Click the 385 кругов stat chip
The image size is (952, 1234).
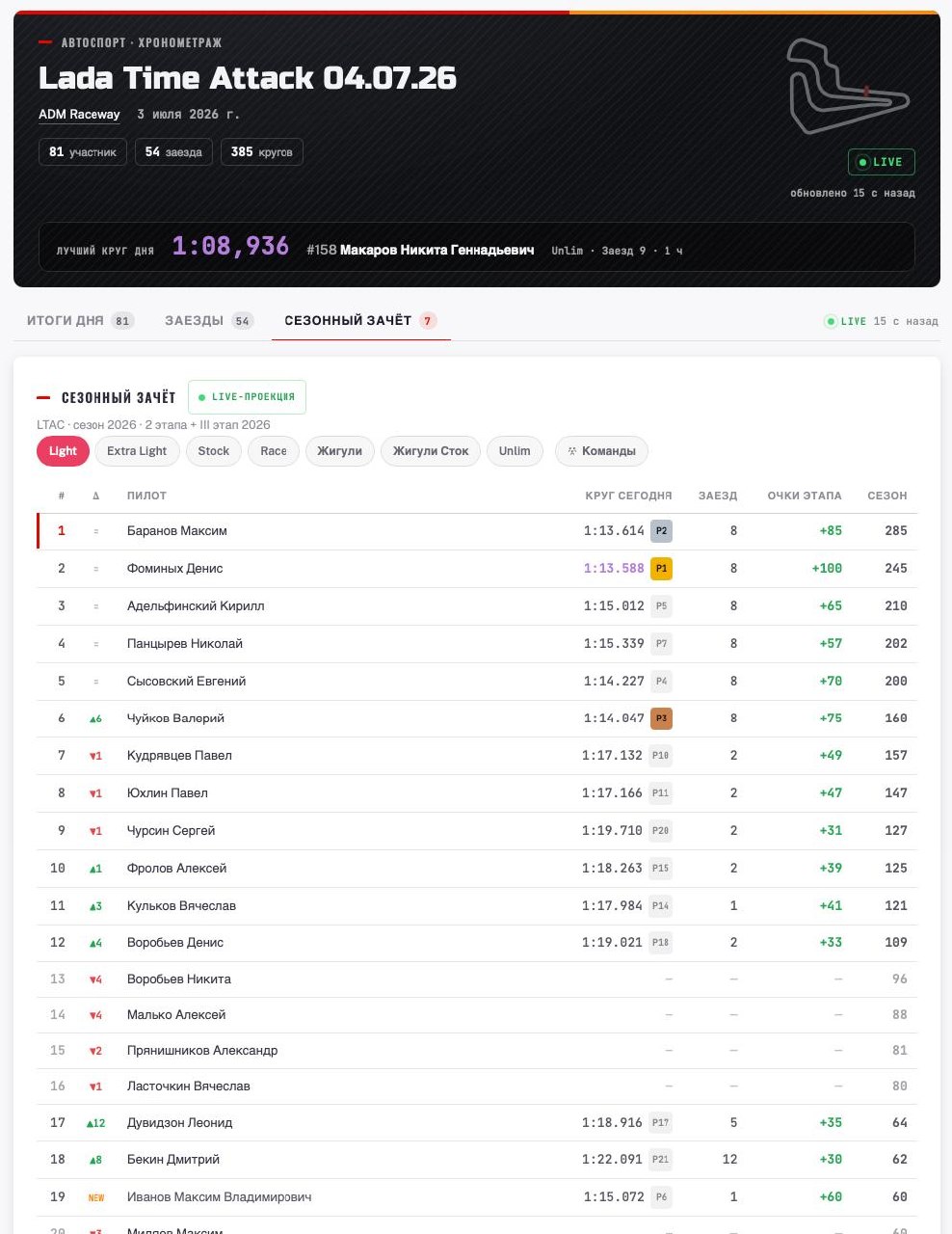coord(262,152)
